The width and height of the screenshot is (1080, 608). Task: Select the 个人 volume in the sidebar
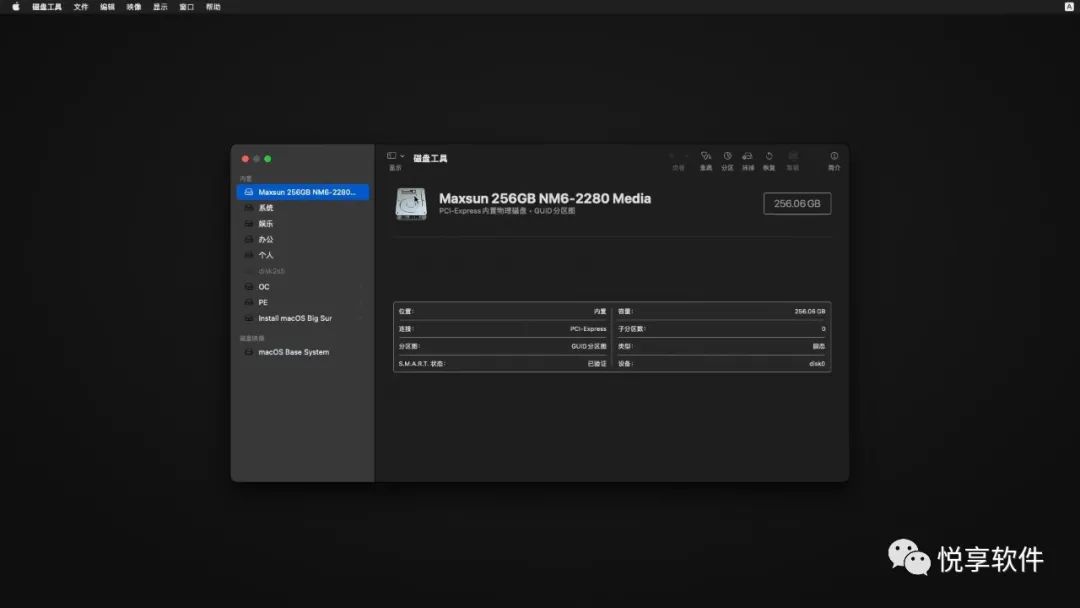[x=302, y=255]
